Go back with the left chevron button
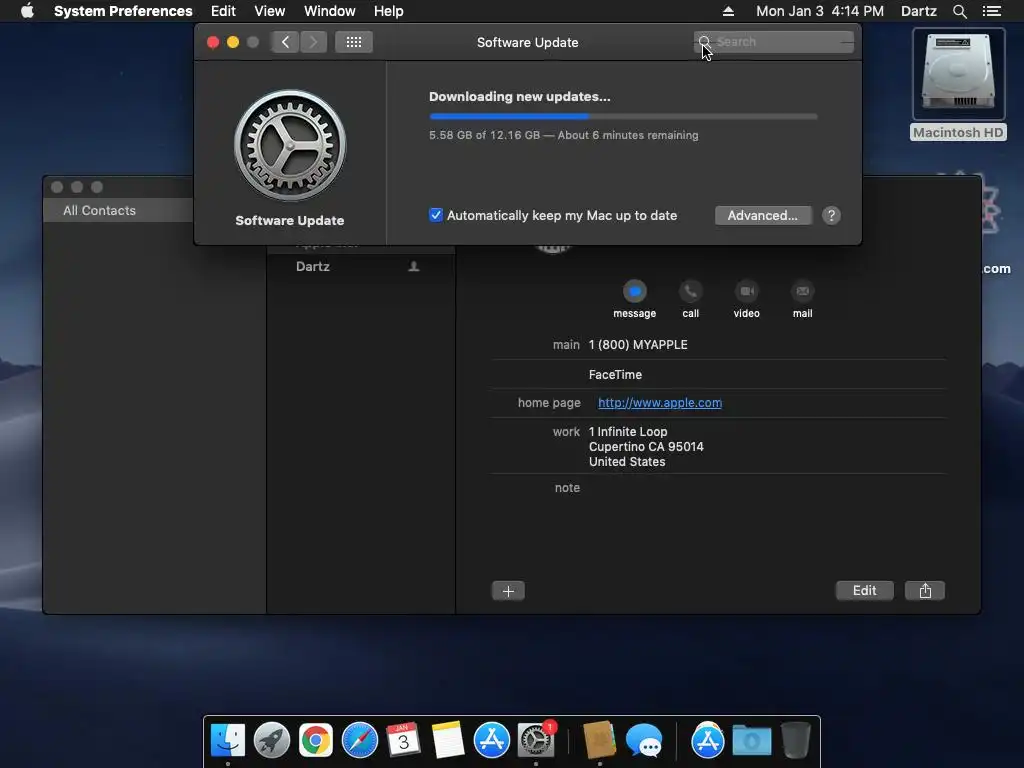 285,42
